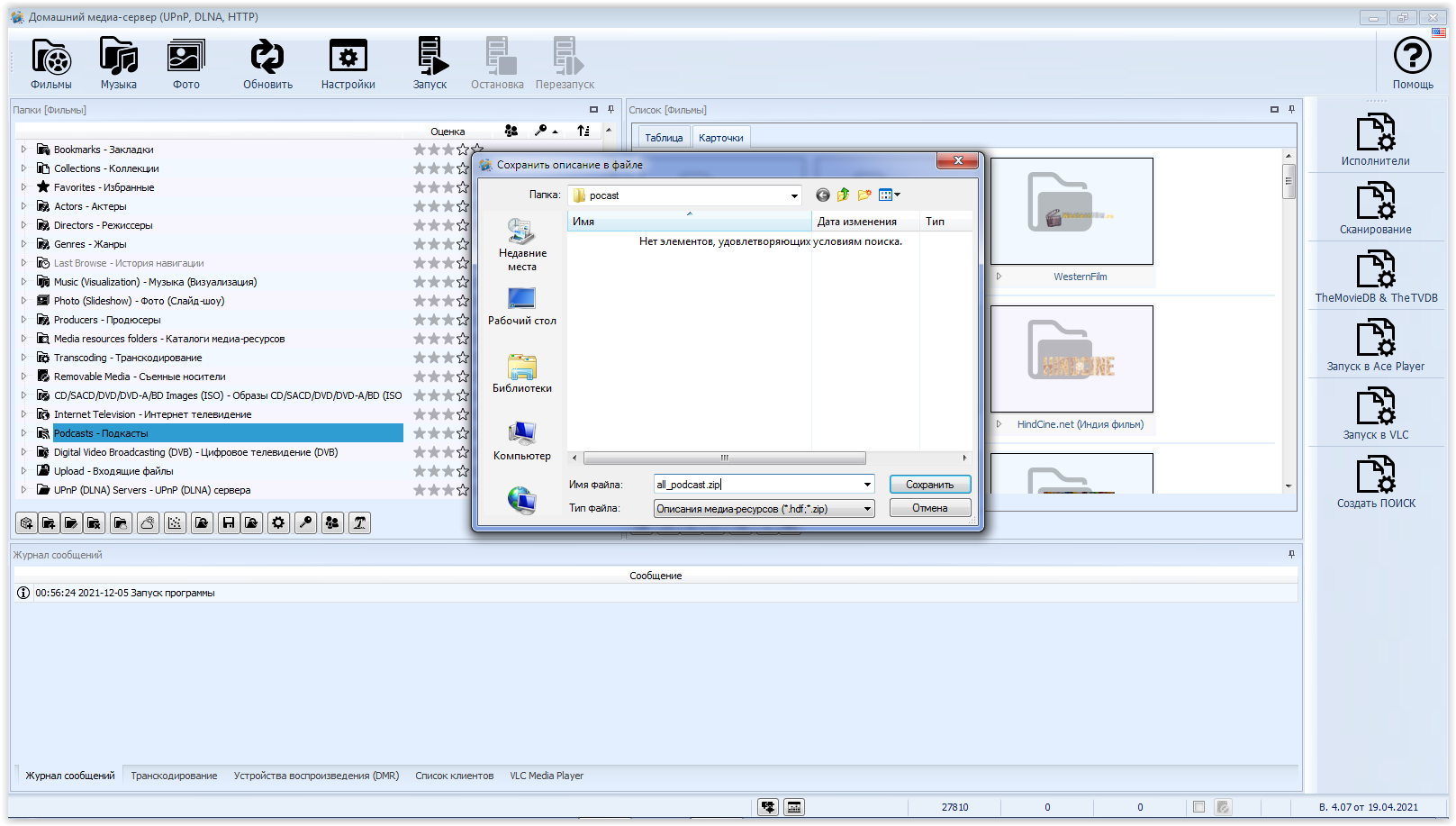This screenshot has width=1456, height=826.
Task: Start the server with the Запуск icon
Action: coord(430,63)
